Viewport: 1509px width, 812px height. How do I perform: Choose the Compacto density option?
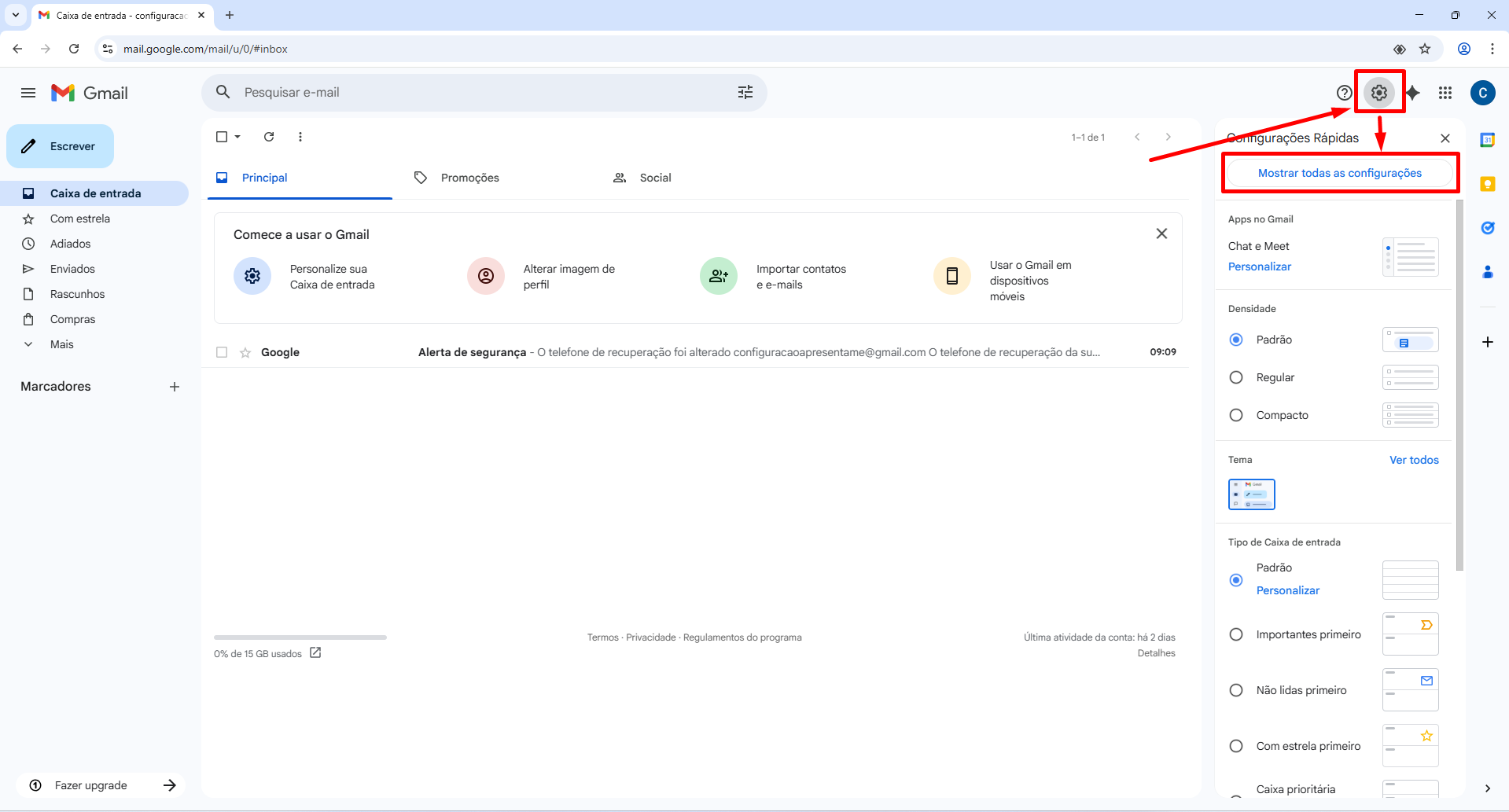[x=1236, y=415]
